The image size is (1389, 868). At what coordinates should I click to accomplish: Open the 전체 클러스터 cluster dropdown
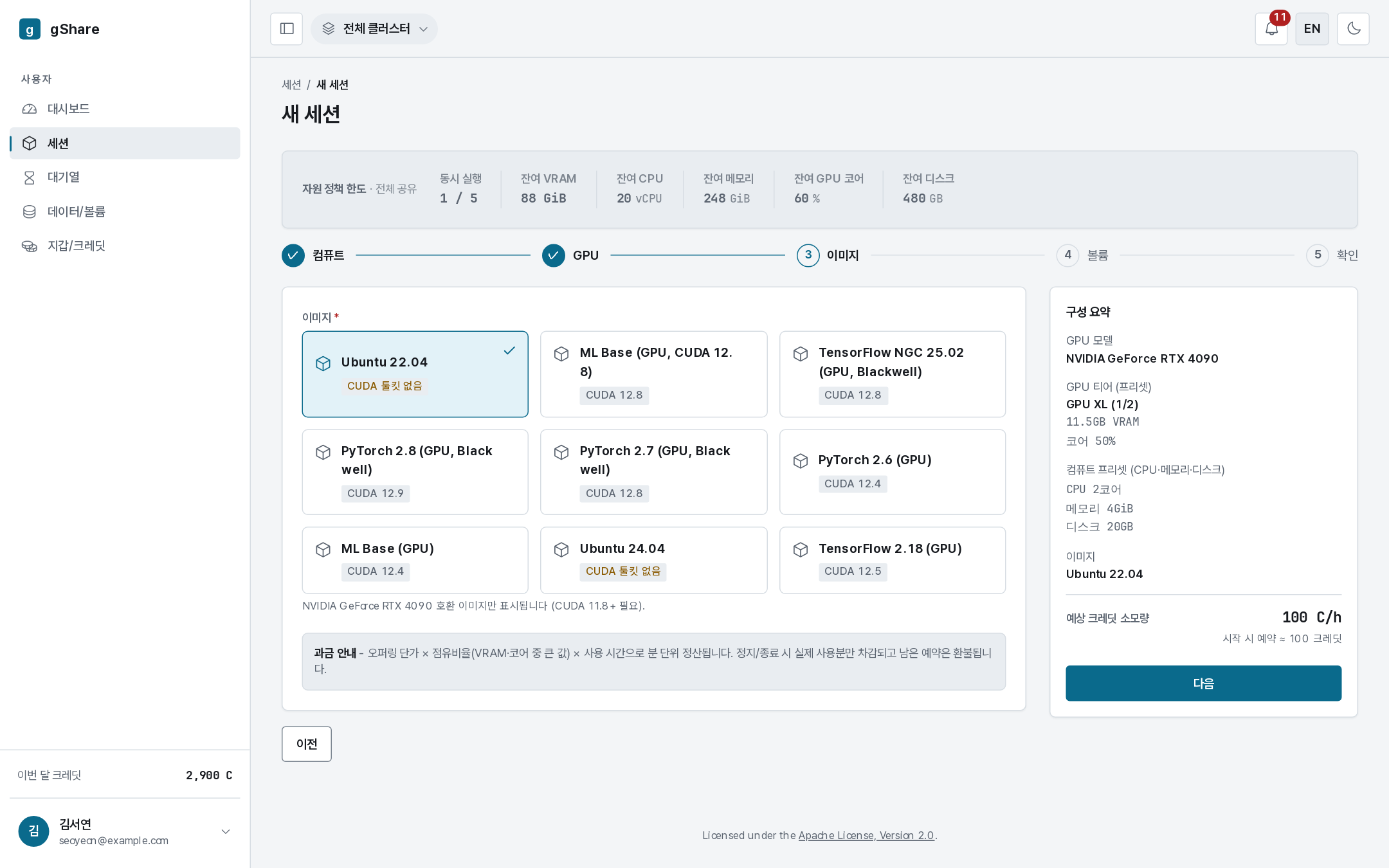pos(374,29)
